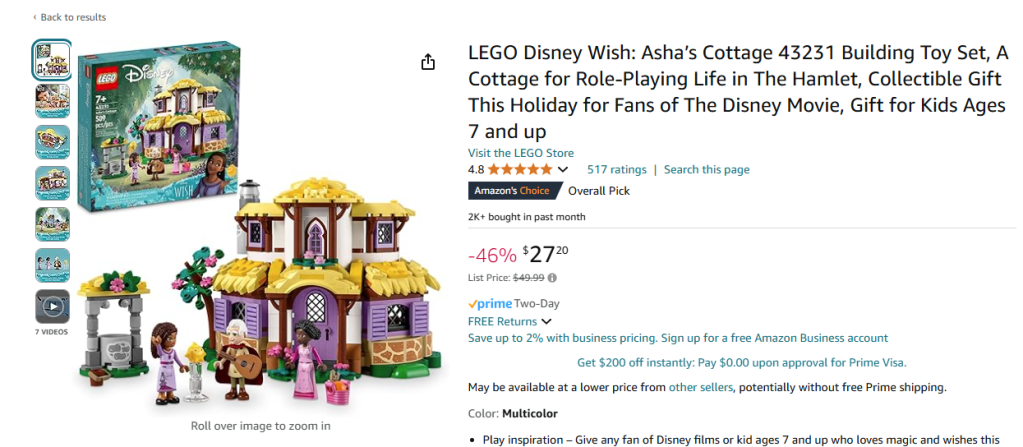Open the other sellers link
This screenshot has height=447, width=1023.
[700, 387]
